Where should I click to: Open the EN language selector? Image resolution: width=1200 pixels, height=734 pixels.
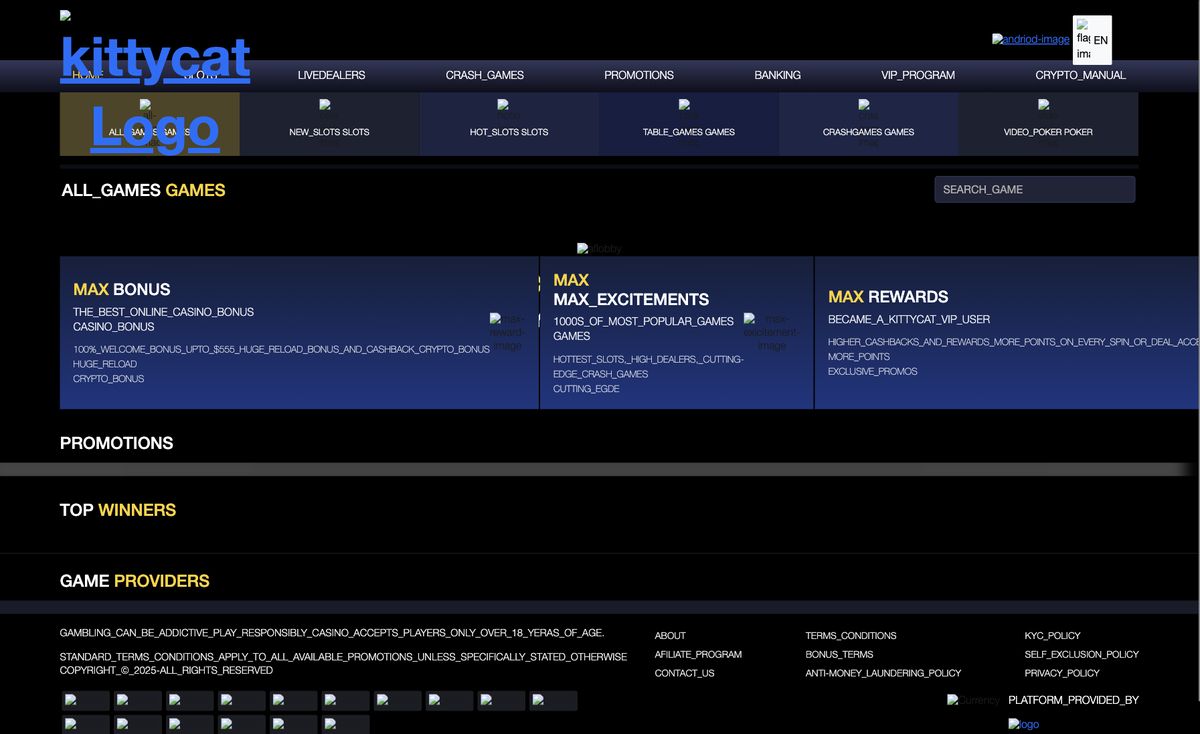(1092, 40)
